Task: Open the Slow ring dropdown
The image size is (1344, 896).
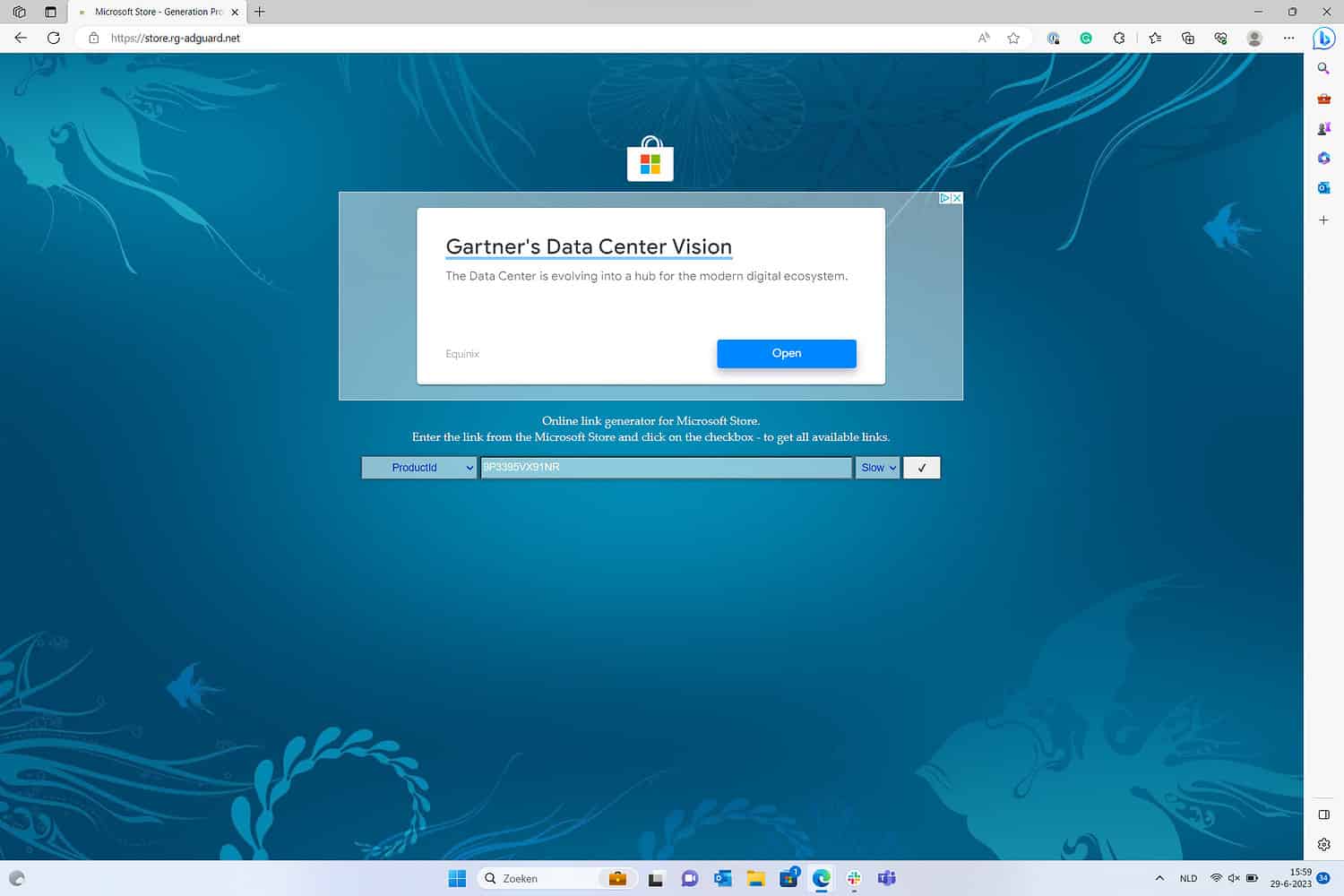Action: tap(877, 468)
